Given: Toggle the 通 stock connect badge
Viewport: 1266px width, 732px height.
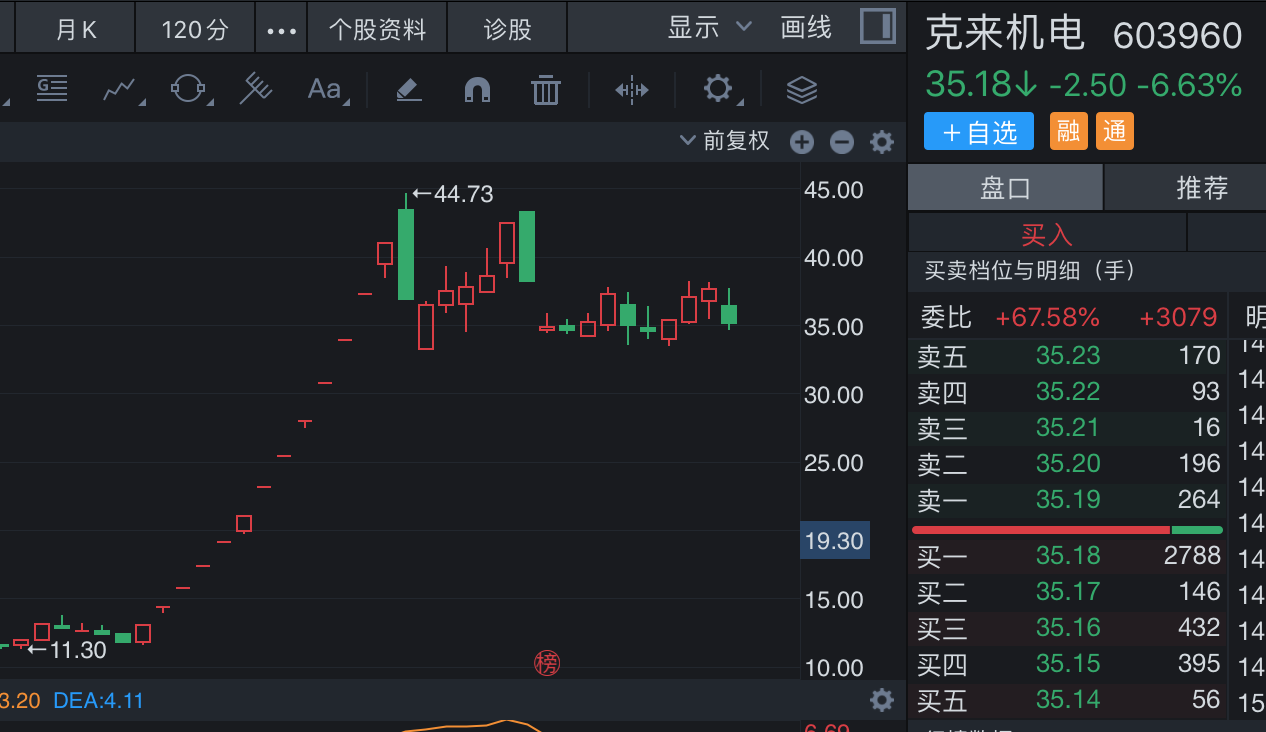Looking at the screenshot, I should (x=1115, y=131).
